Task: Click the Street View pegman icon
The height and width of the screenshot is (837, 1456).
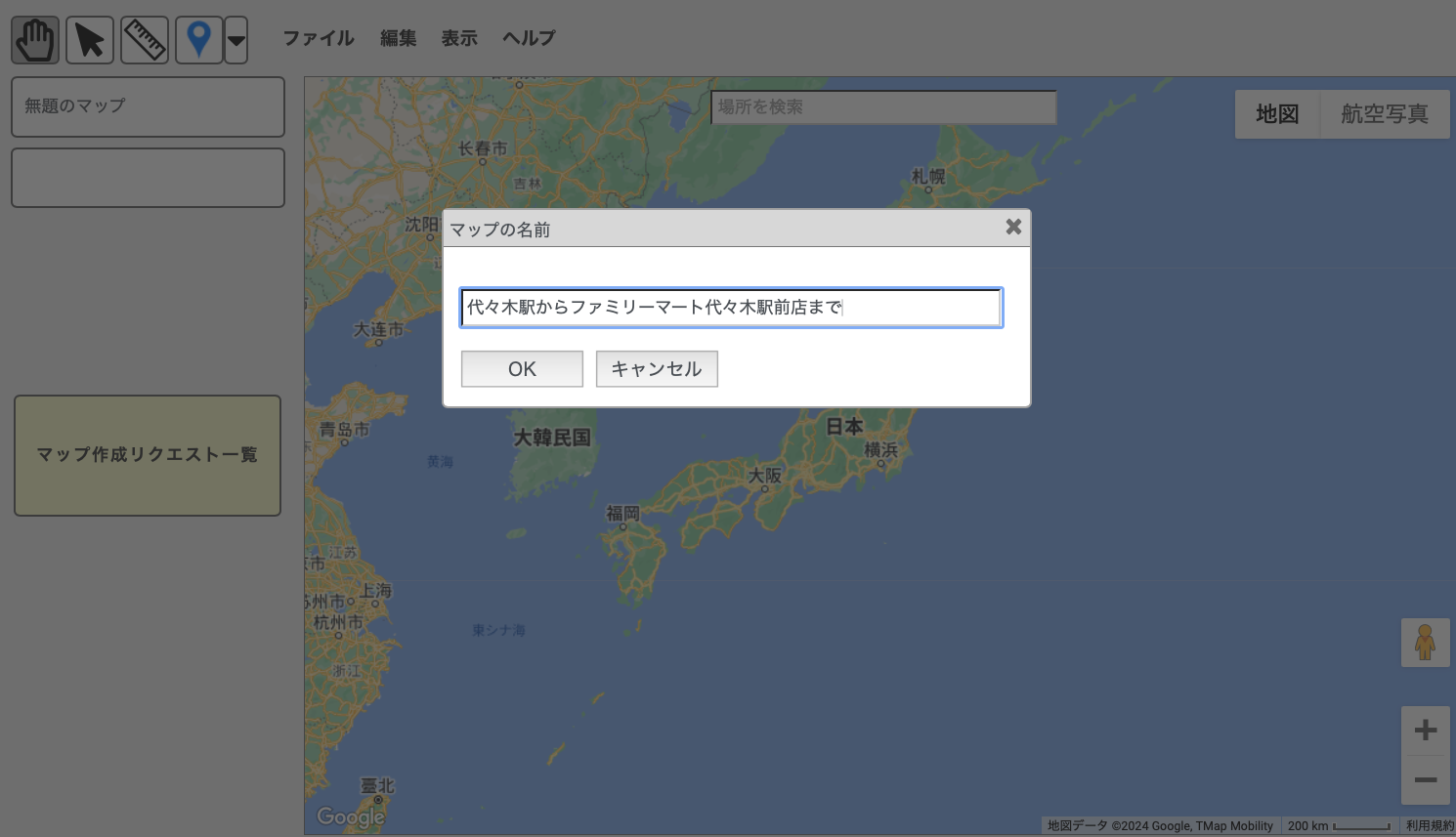Action: pos(1425,643)
